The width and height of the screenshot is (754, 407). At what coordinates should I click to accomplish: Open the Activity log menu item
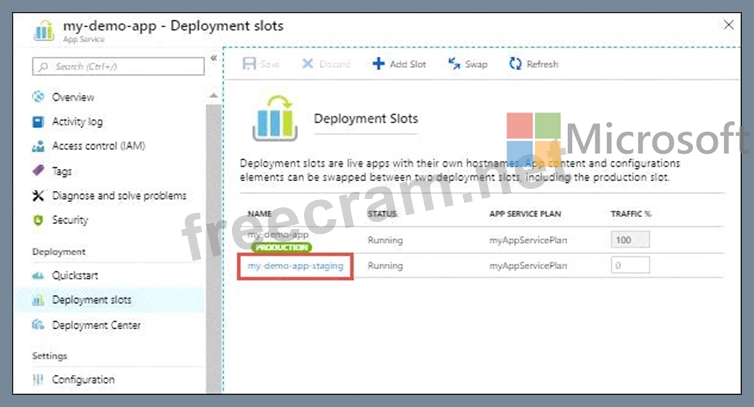point(77,122)
